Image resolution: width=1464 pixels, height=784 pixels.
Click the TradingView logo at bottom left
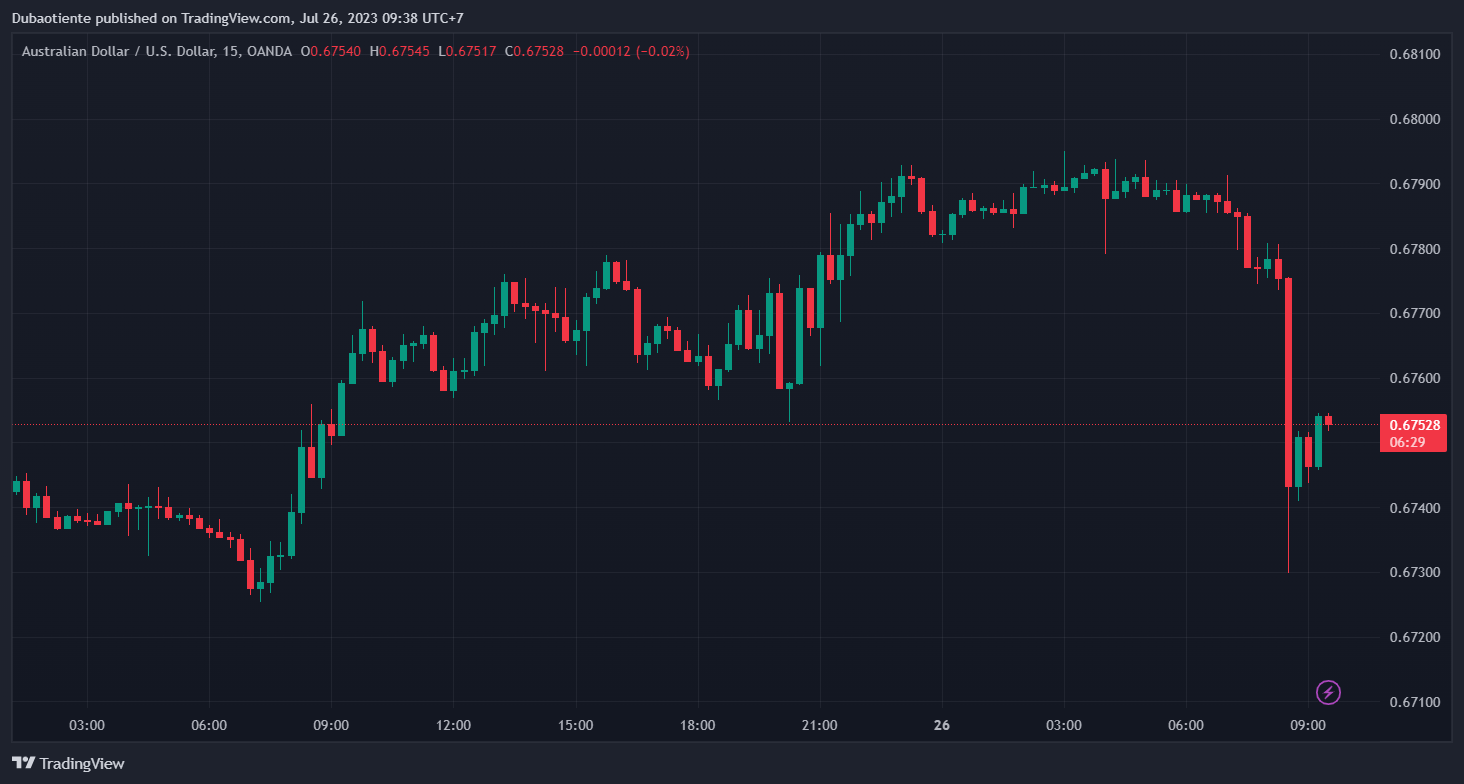point(68,763)
